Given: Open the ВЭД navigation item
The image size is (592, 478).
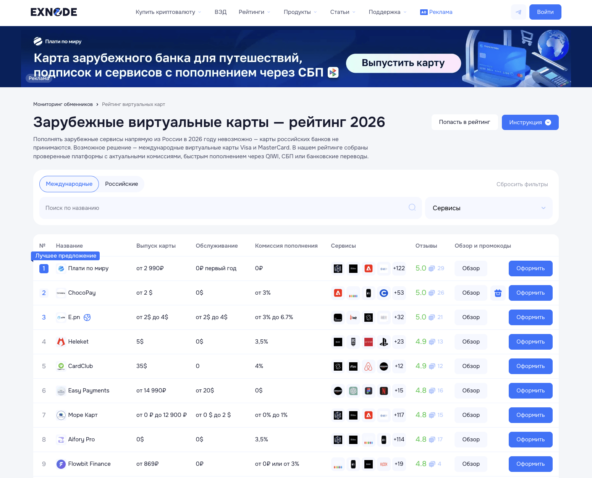Looking at the screenshot, I should coord(220,12).
